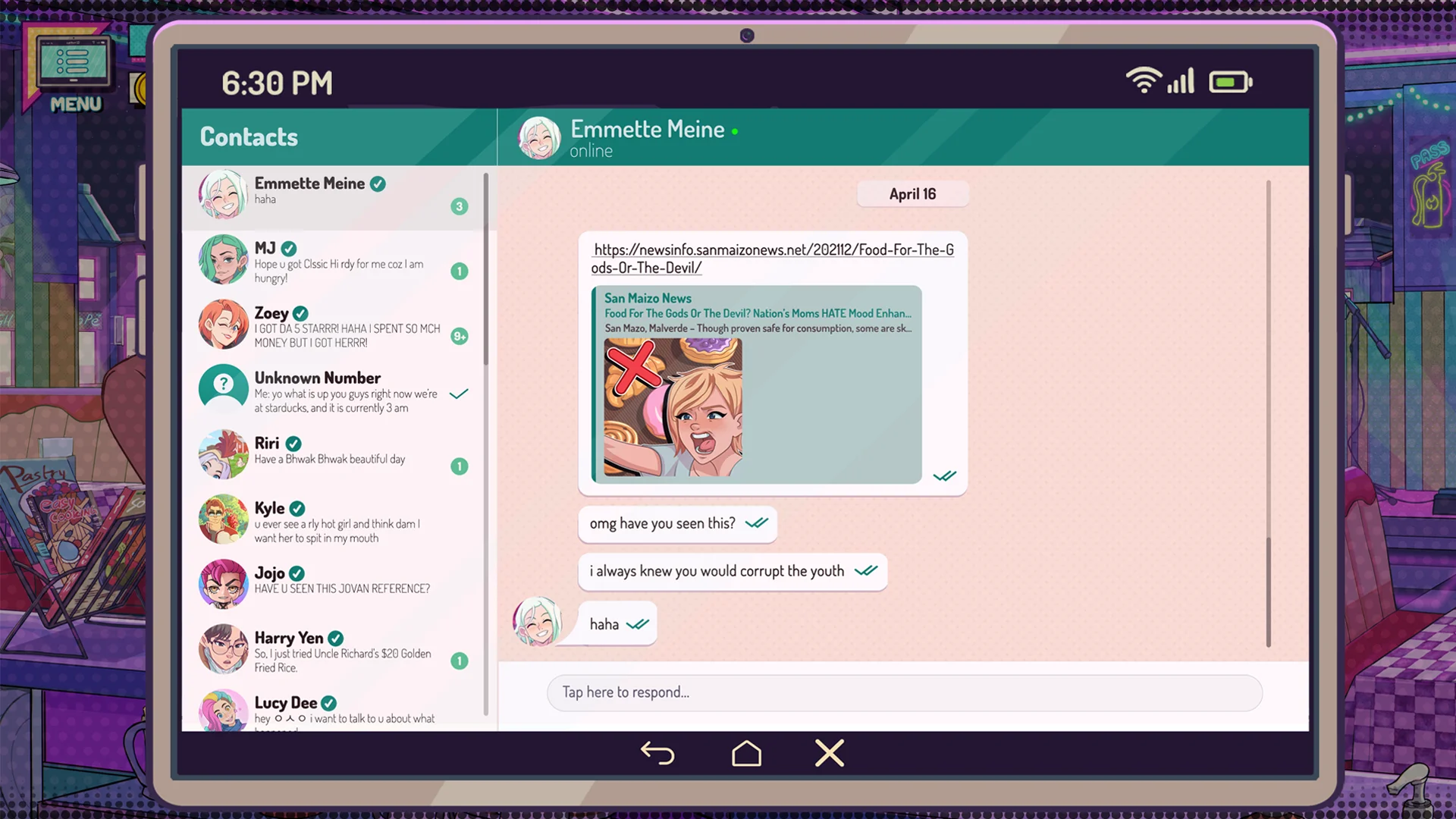Click the cellular signal bars icon

(x=1181, y=81)
